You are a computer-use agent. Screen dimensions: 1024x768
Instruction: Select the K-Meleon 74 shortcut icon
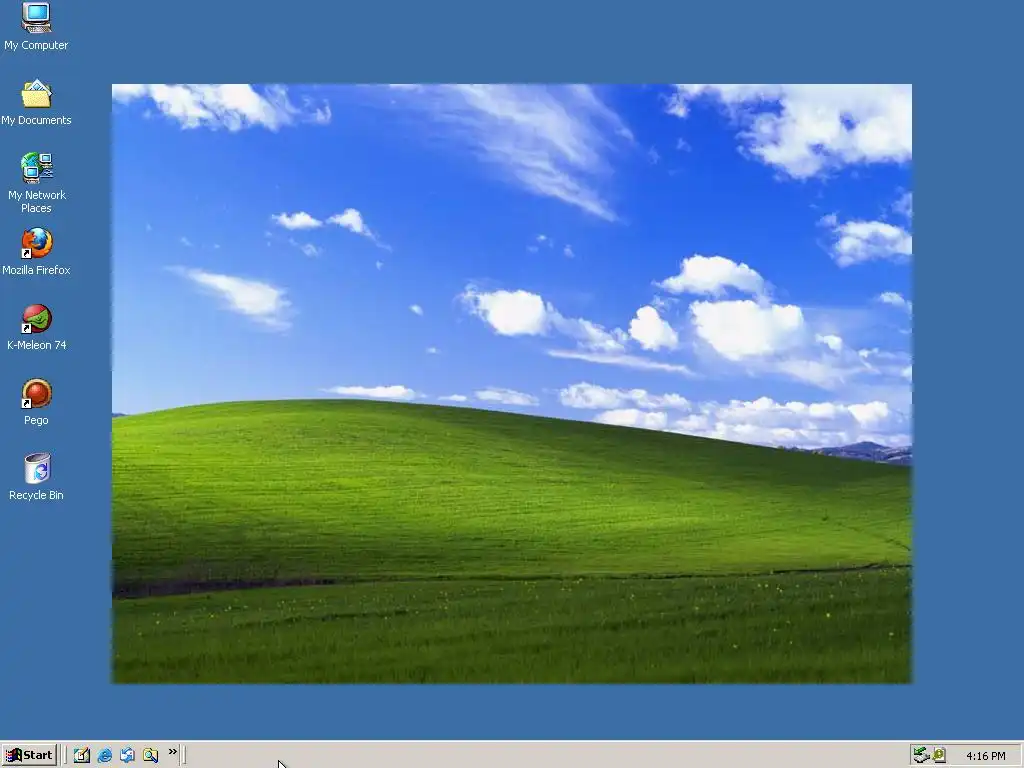(37, 319)
